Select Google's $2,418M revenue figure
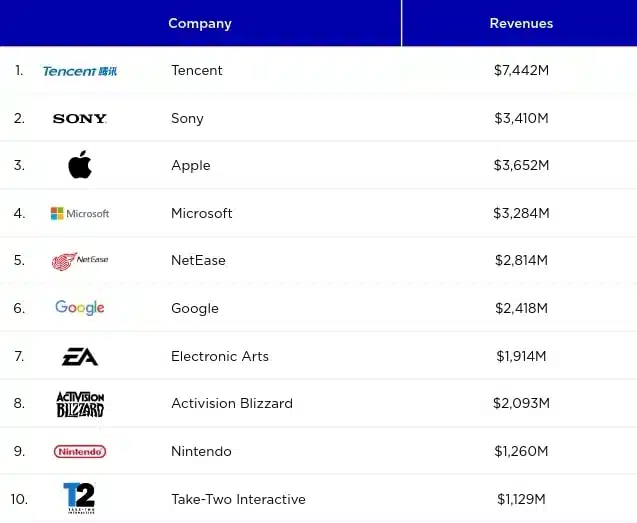The height and width of the screenshot is (523, 637). pyautogui.click(x=521, y=308)
